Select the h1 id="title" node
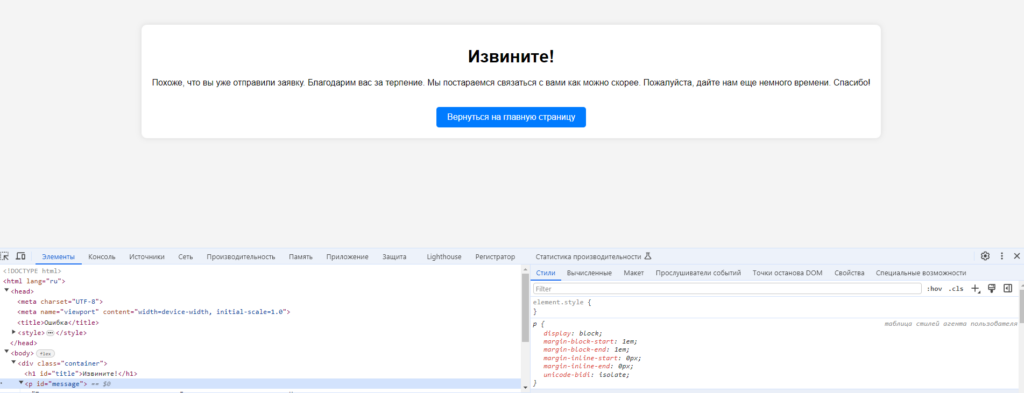The height and width of the screenshot is (393, 1024). pyautogui.click(x=80, y=373)
